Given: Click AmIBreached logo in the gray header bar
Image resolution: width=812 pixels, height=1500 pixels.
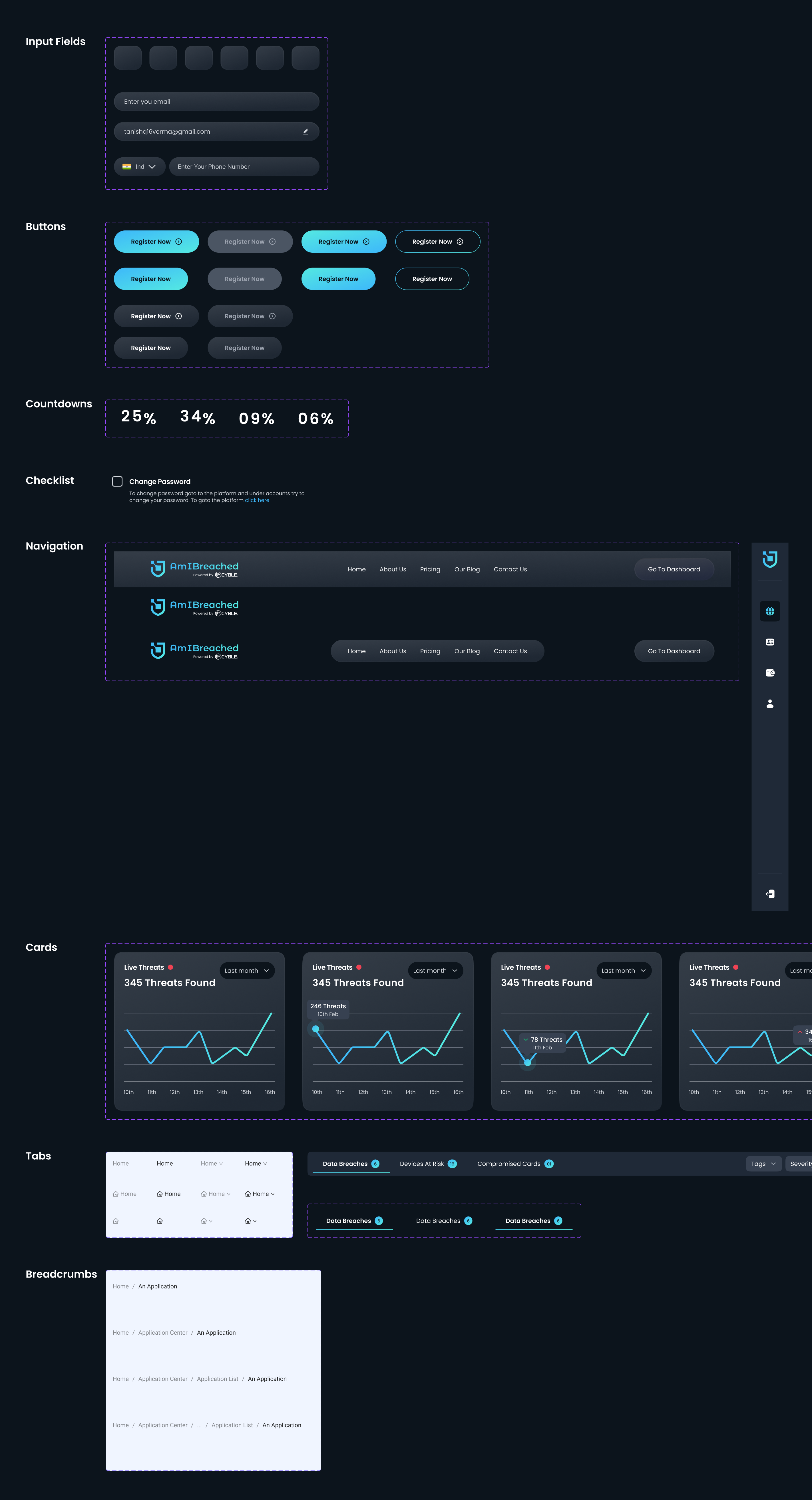Looking at the screenshot, I should (194, 569).
